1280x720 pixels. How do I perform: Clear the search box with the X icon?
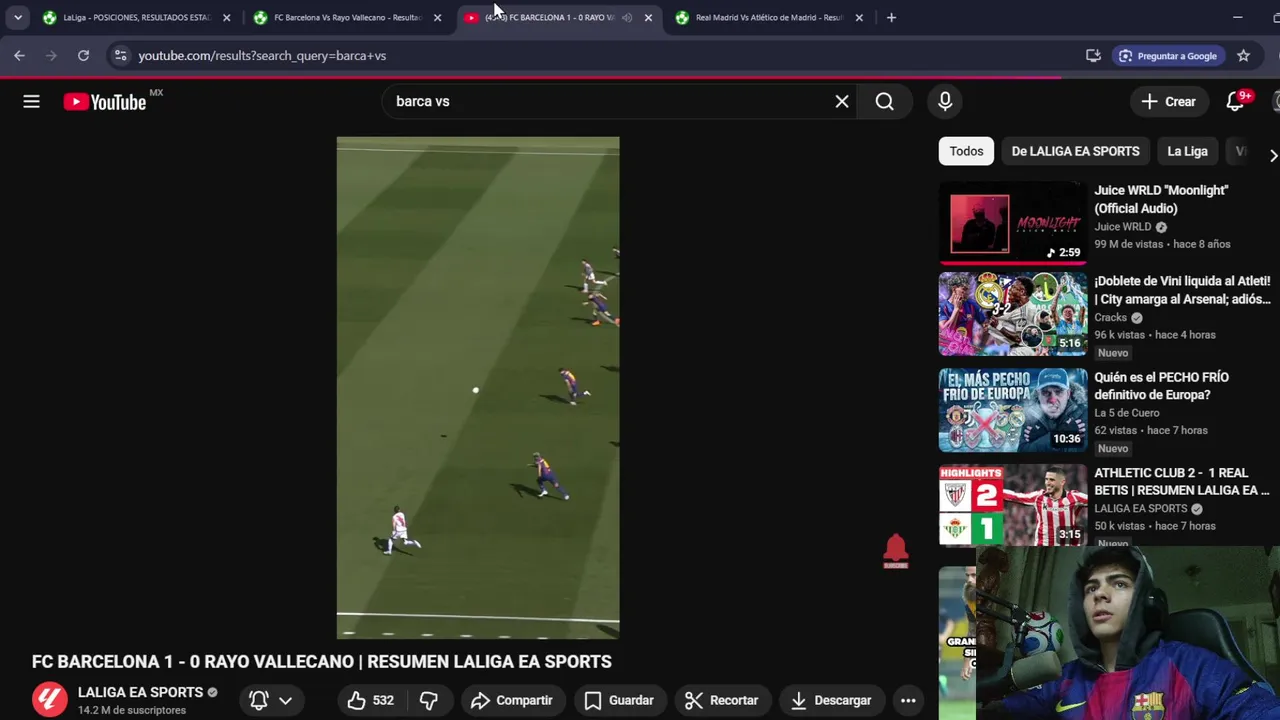click(x=842, y=101)
